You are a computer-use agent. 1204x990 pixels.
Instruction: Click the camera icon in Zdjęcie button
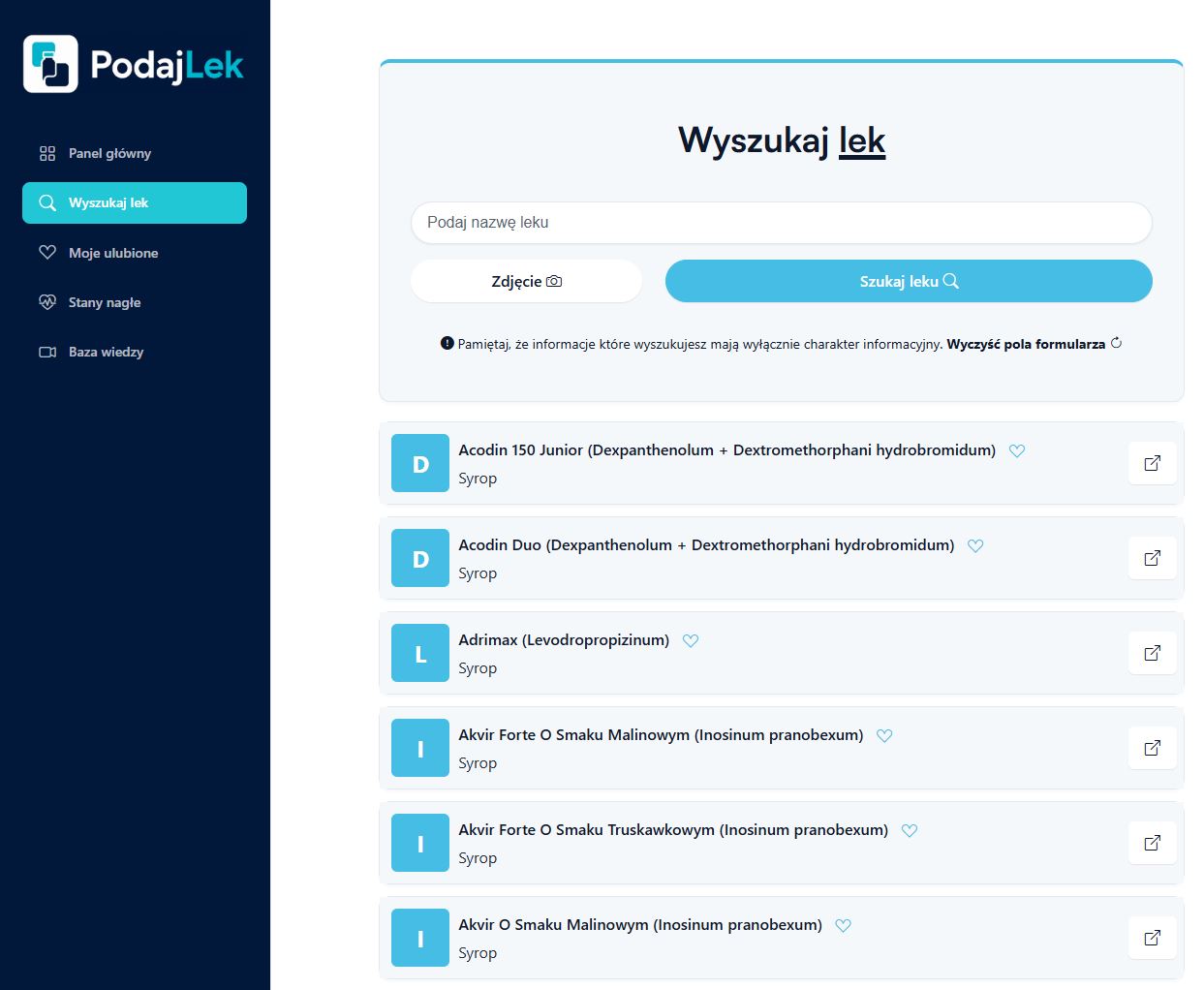coord(554,281)
